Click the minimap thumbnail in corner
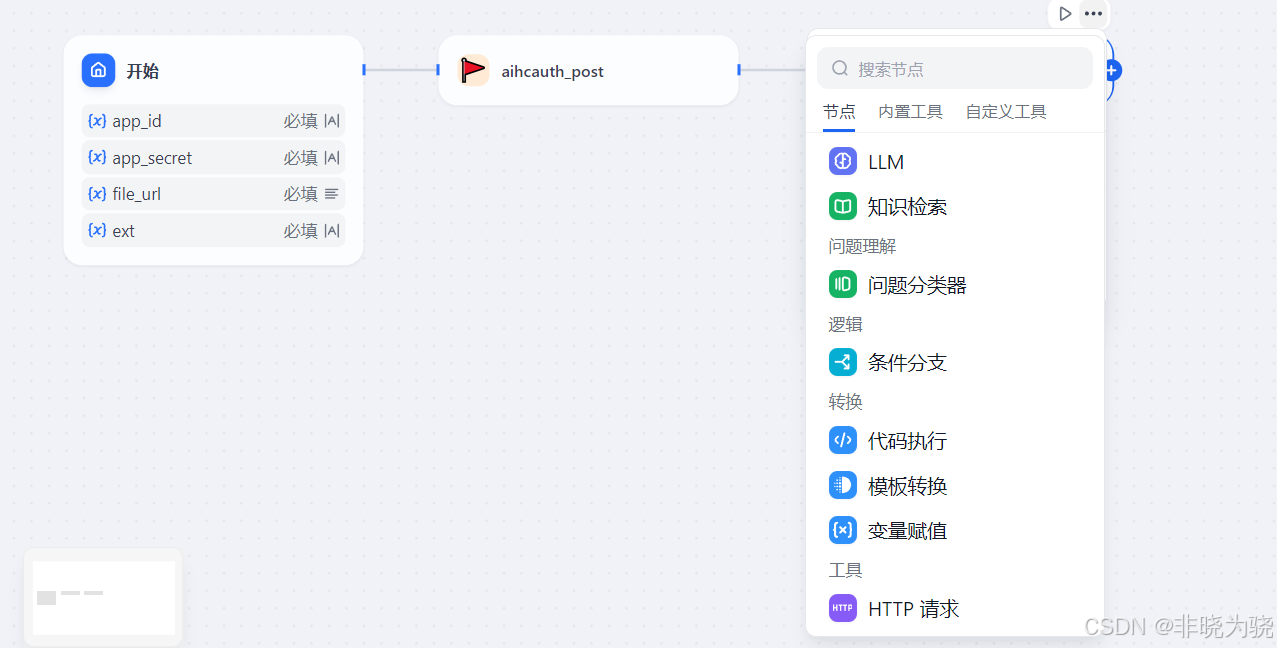 tap(103, 597)
